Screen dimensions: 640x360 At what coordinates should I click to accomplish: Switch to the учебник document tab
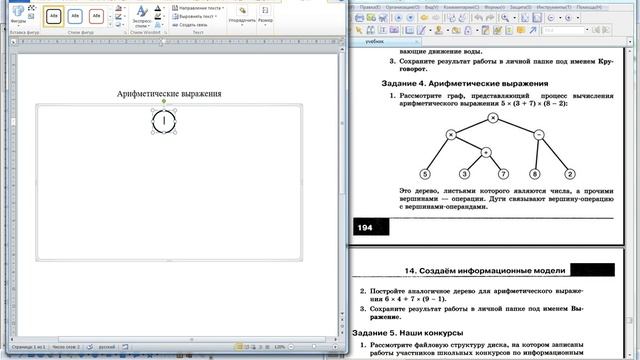[x=374, y=42]
